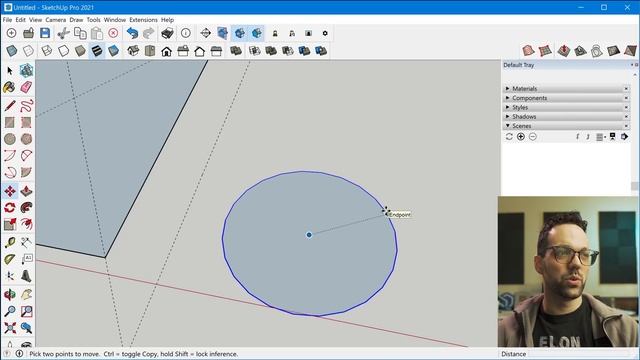Open Scenes view options dropdown

[x=600, y=137]
